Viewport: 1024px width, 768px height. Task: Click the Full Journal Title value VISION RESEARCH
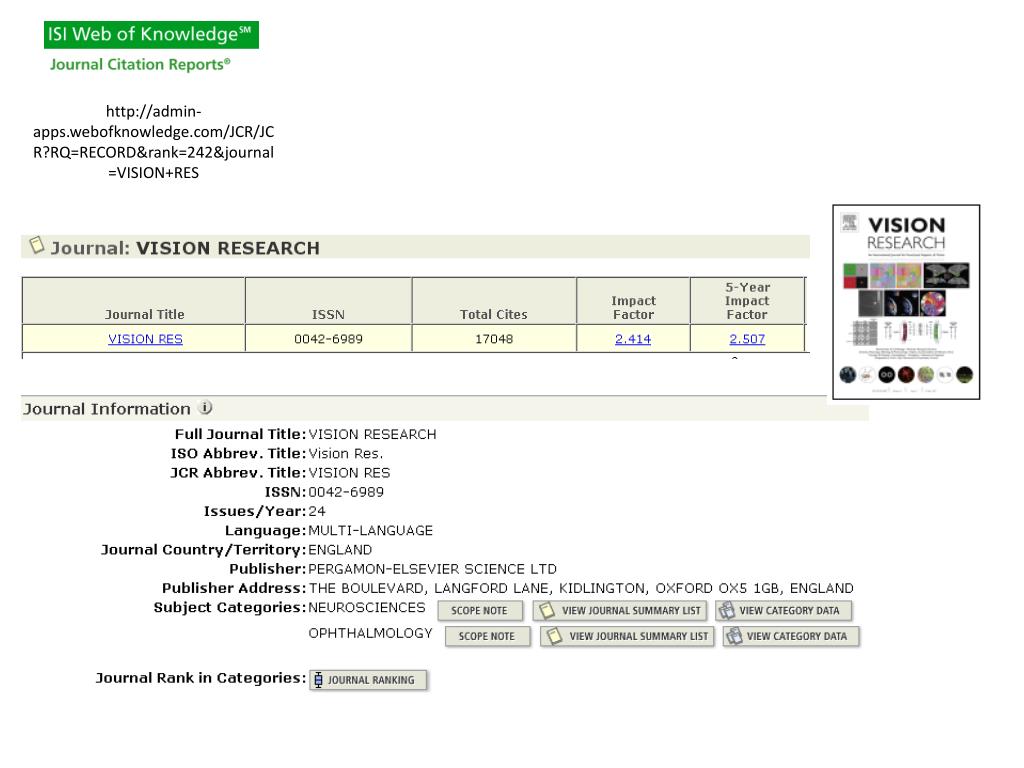pyautogui.click(x=372, y=434)
